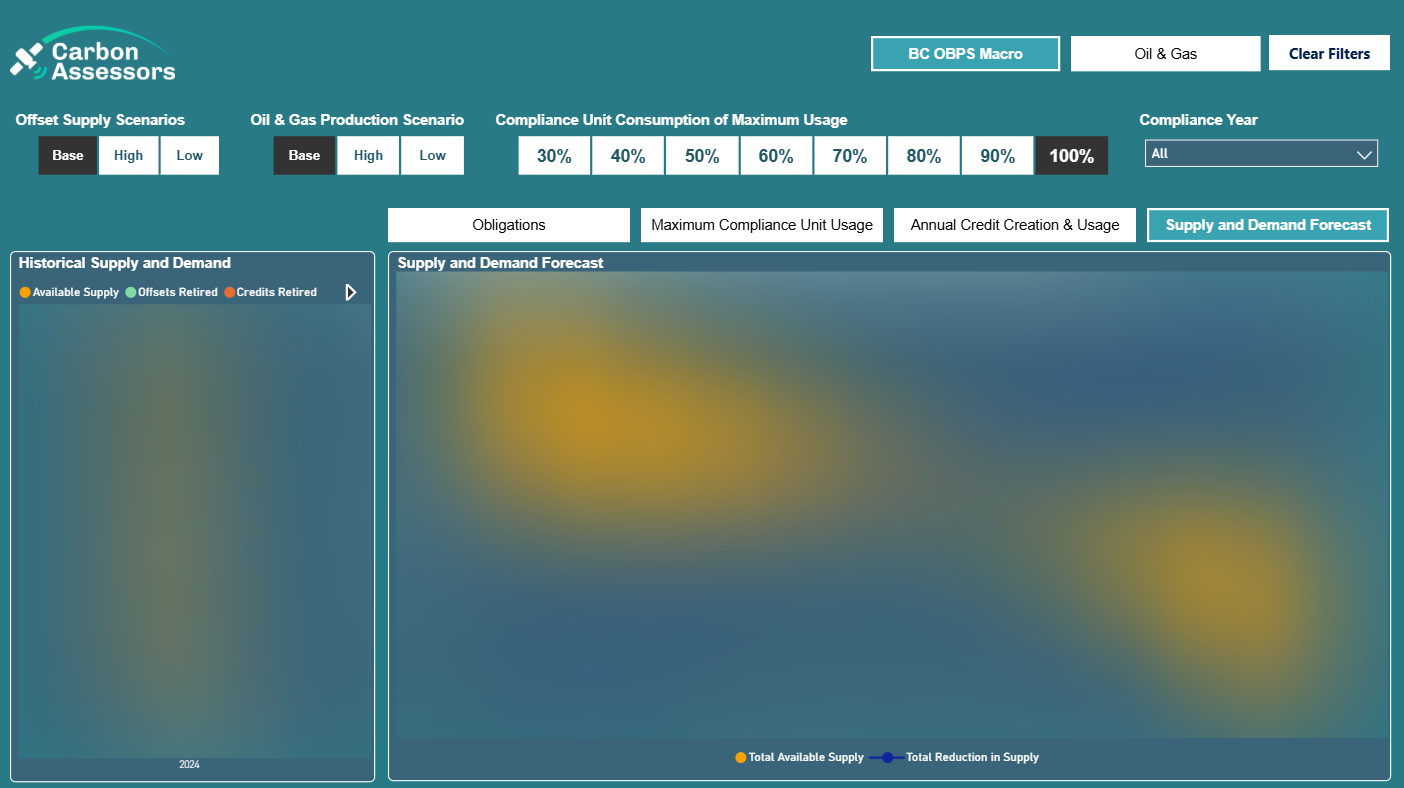
Task: Open the BC OBPS Macro page
Action: pyautogui.click(x=965, y=54)
